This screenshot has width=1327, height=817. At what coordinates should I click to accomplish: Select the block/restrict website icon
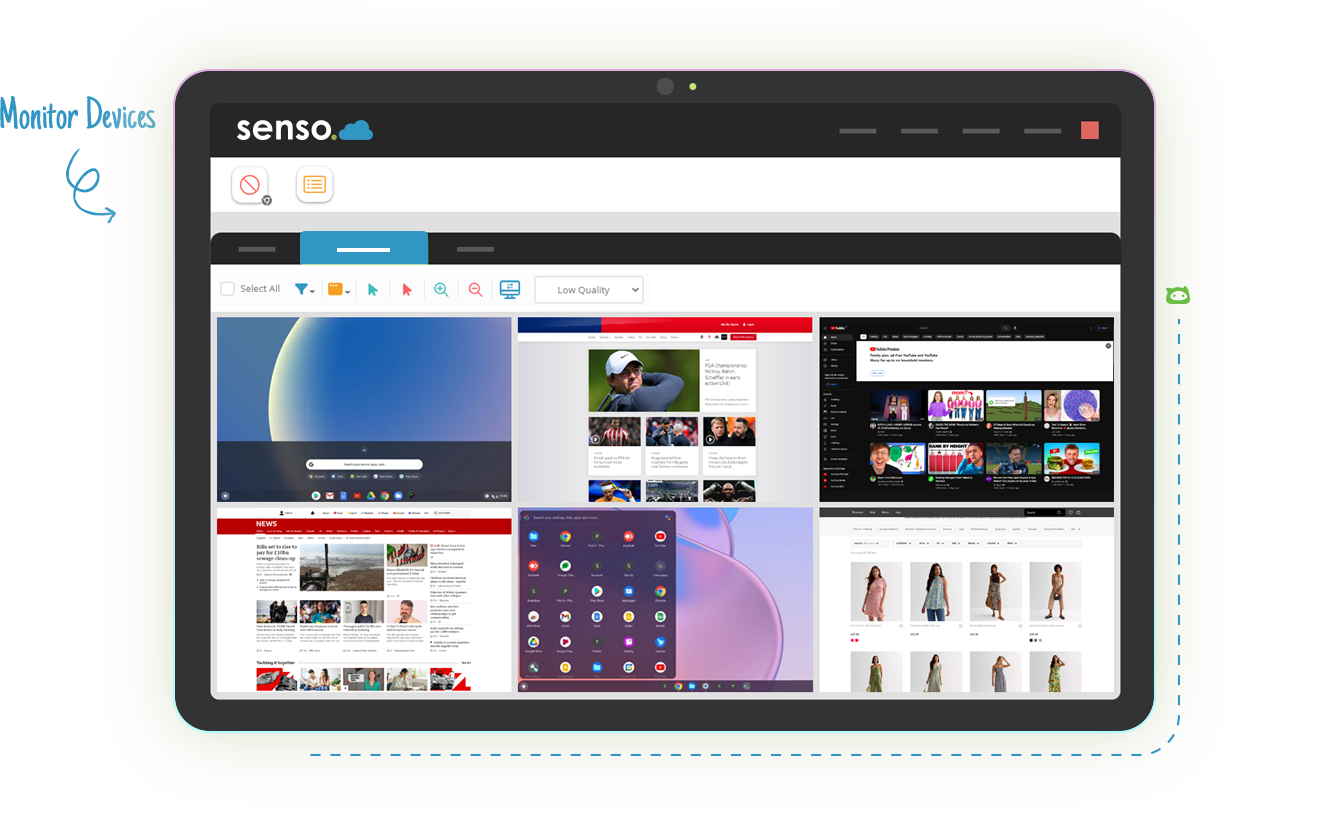click(249, 184)
